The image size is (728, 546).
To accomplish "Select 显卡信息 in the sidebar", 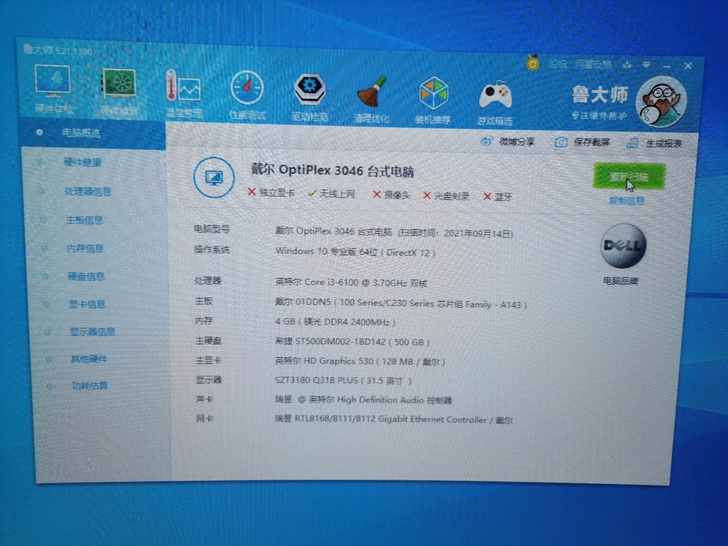I will pos(87,305).
